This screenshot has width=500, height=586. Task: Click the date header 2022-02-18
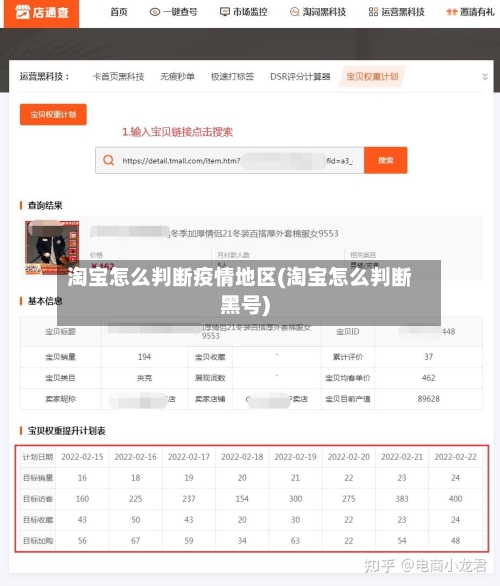(242, 457)
